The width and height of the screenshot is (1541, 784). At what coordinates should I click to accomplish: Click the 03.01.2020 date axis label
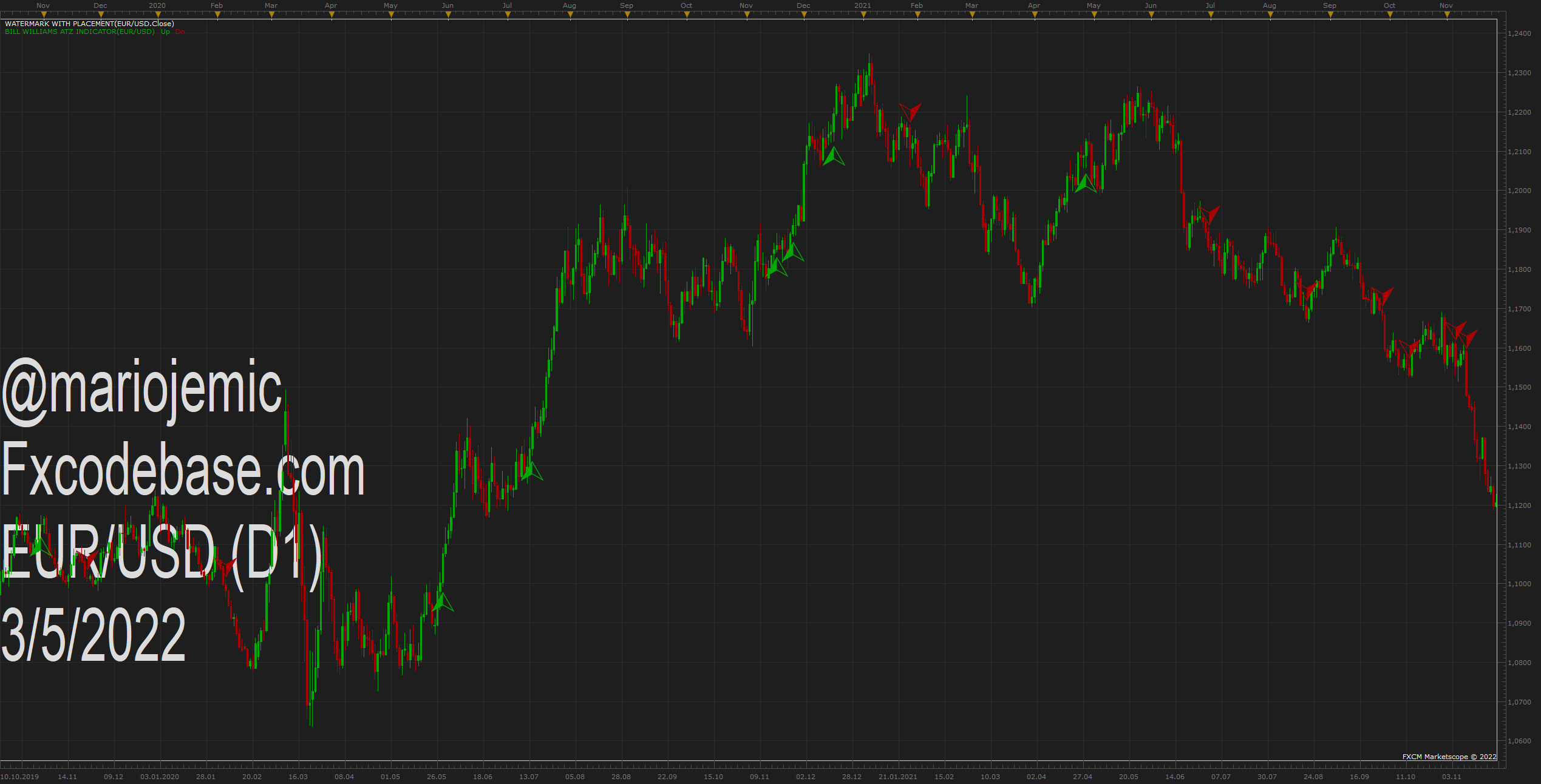tap(160, 777)
